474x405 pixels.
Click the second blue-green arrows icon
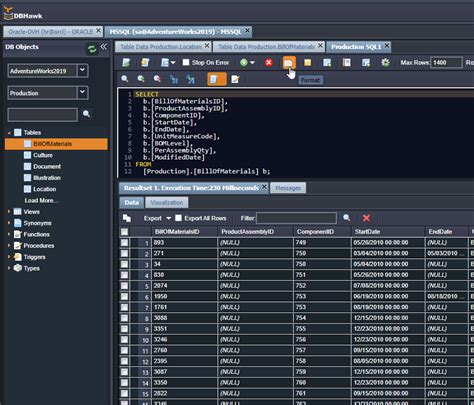[190, 79]
